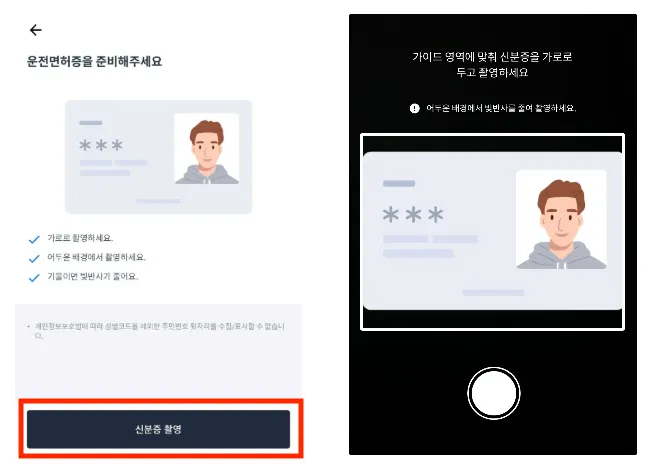Tap the exclamation warning icon on camera screen
650x469 pixels.
coord(415,108)
